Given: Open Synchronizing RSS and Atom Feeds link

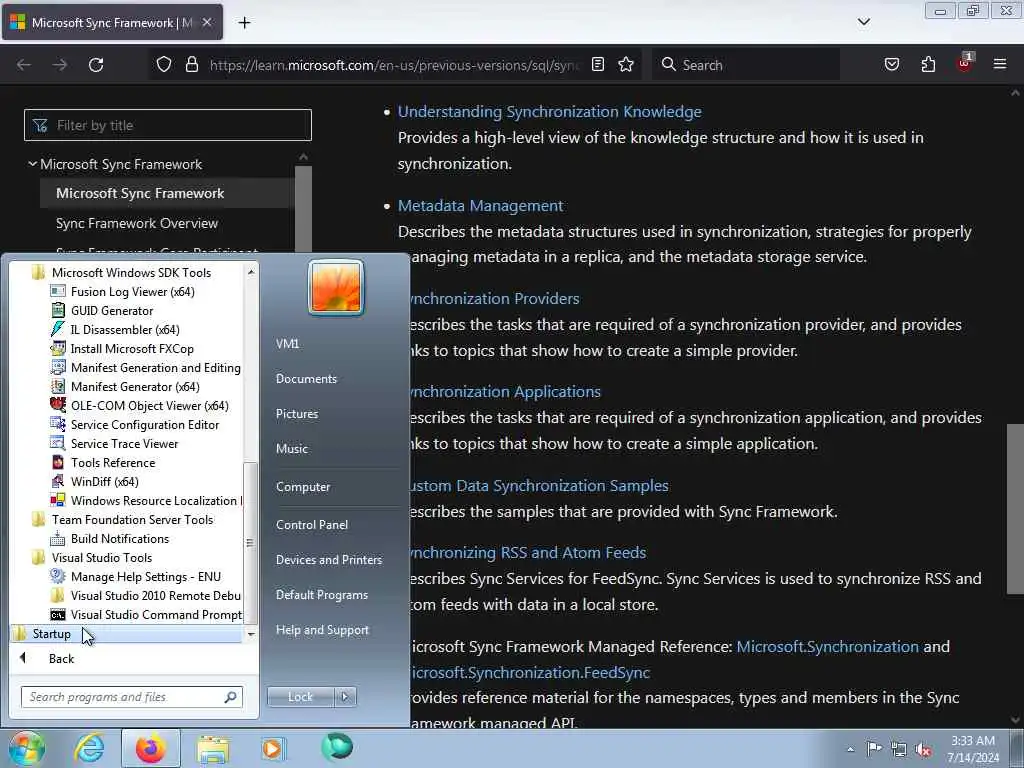Looking at the screenshot, I should tap(528, 552).
